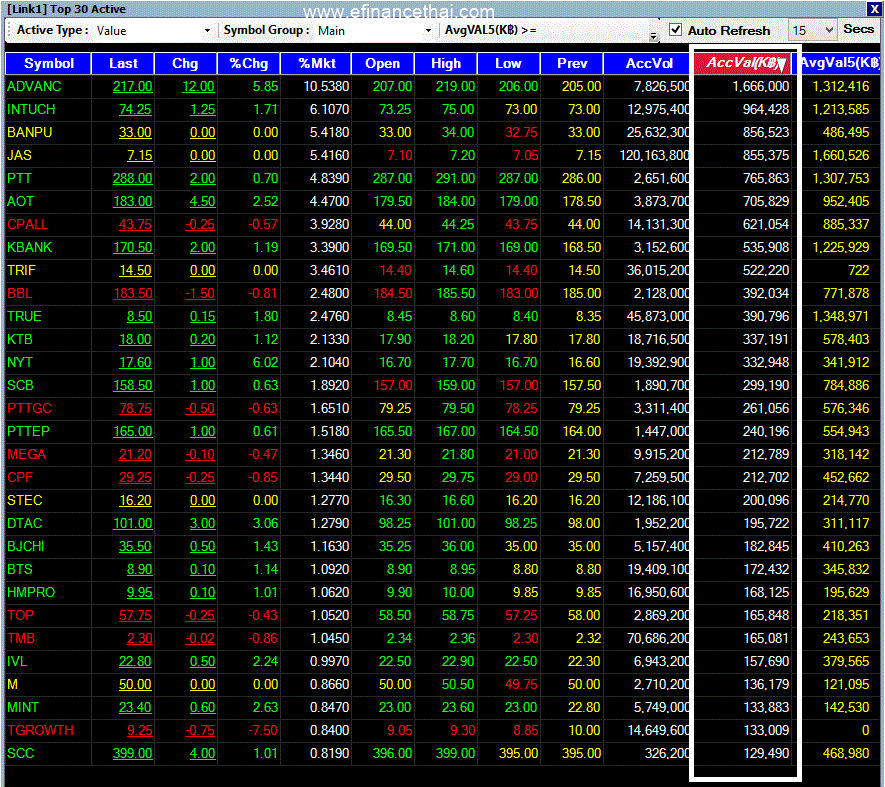The image size is (885, 787).
Task: Select the MEGA symbol
Action: point(27,454)
